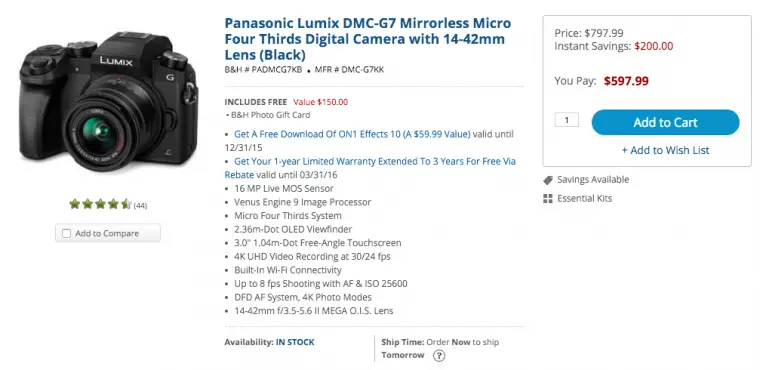This screenshot has width=760, height=370.
Task: Click the Lumix camera product image
Action: [x=109, y=102]
